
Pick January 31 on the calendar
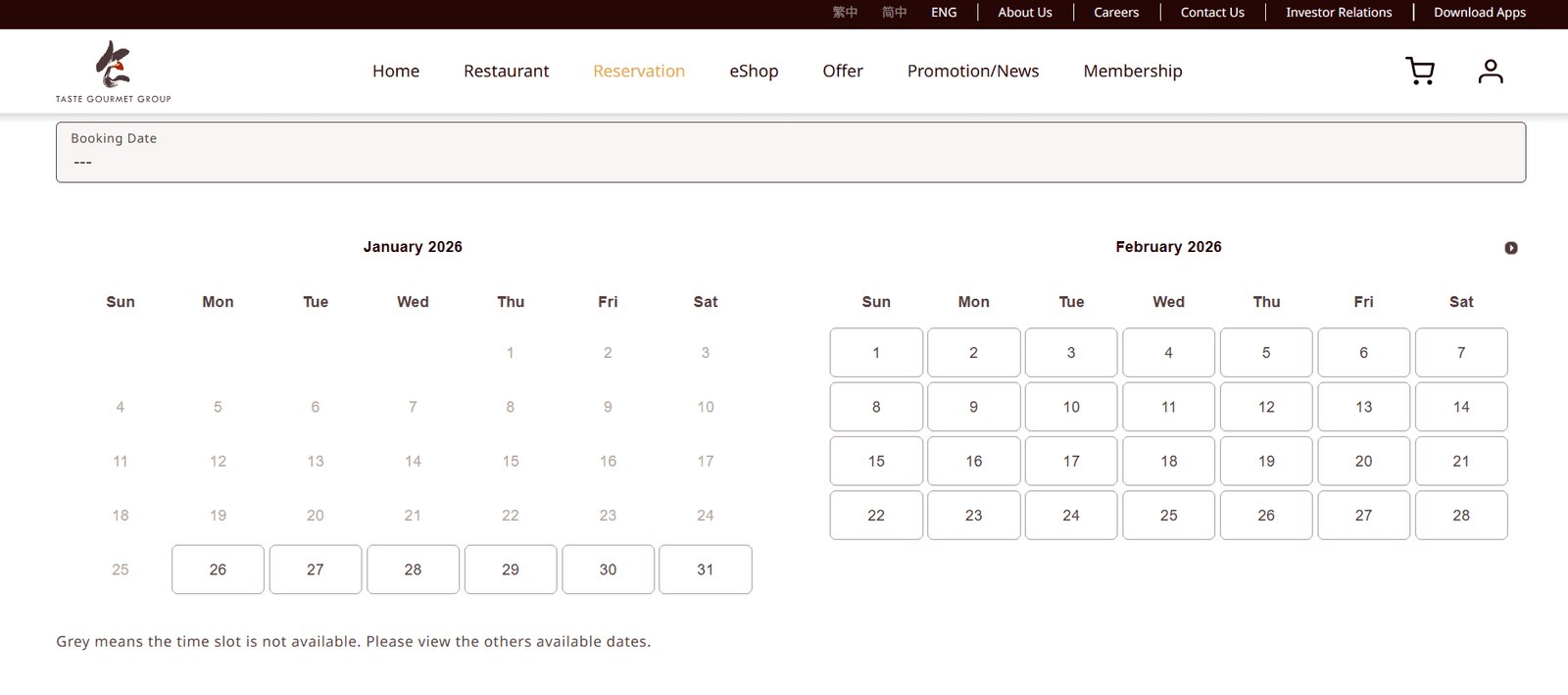705,570
